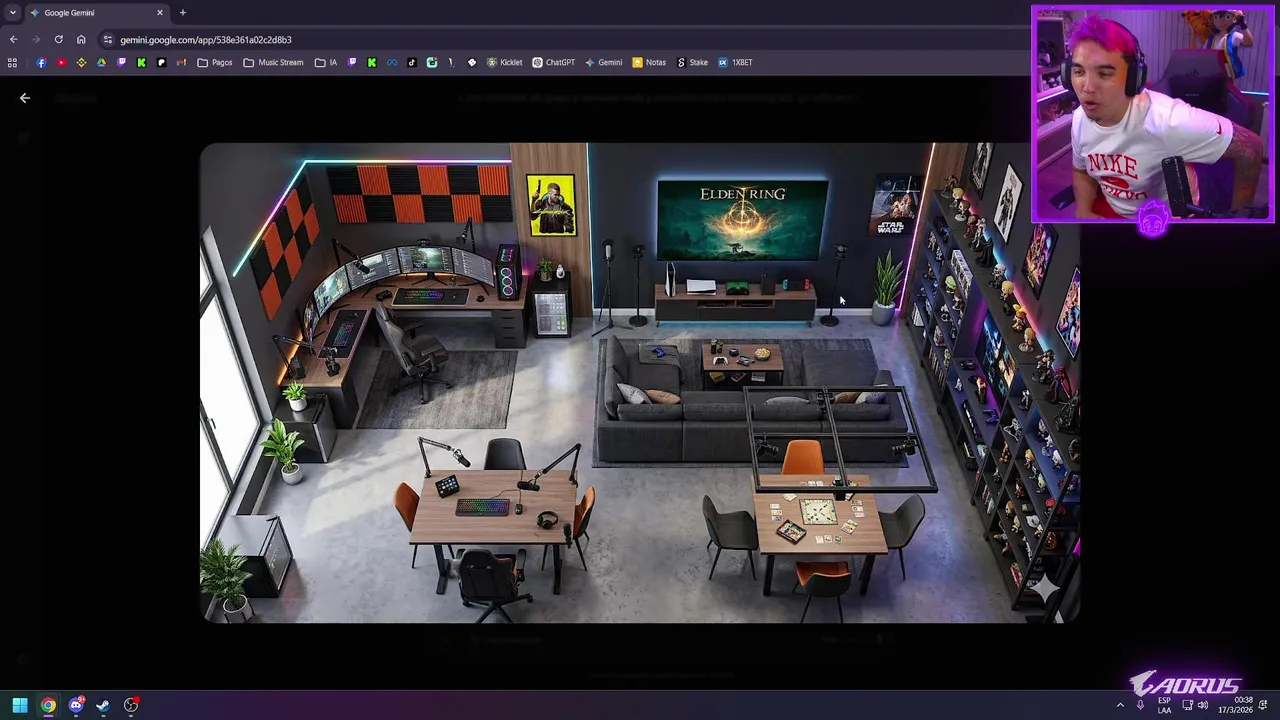This screenshot has width=1280, height=720.
Task: Close the Google Gemini tab
Action: pos(159,12)
